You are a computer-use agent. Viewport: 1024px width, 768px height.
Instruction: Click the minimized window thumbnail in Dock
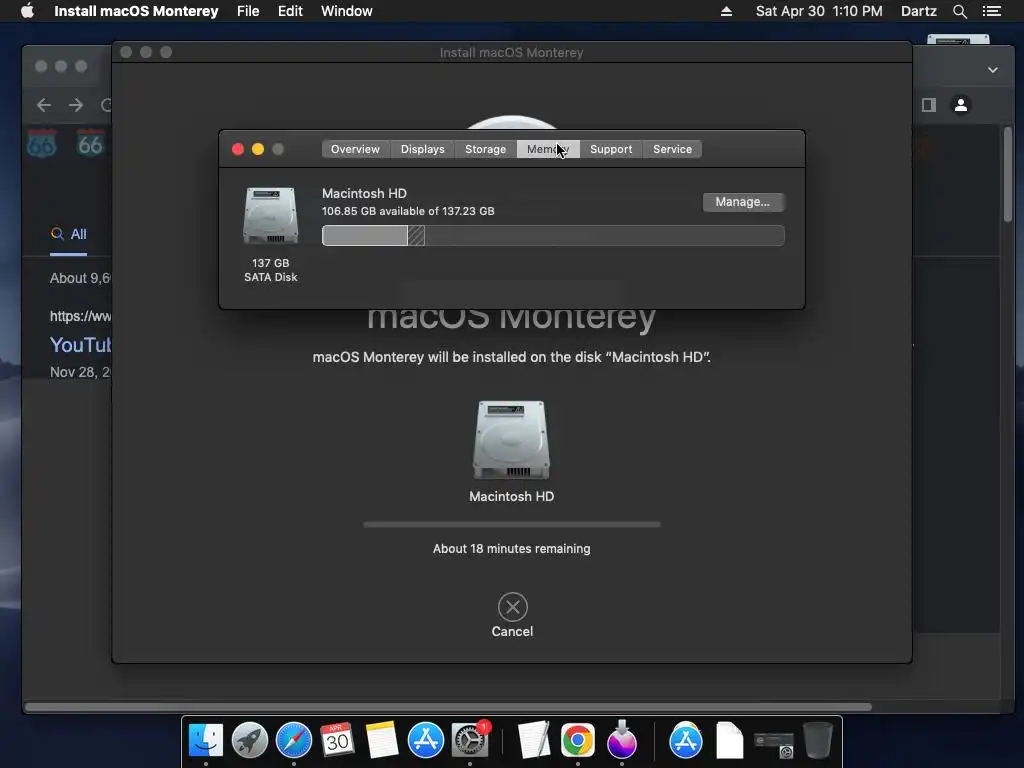(774, 743)
